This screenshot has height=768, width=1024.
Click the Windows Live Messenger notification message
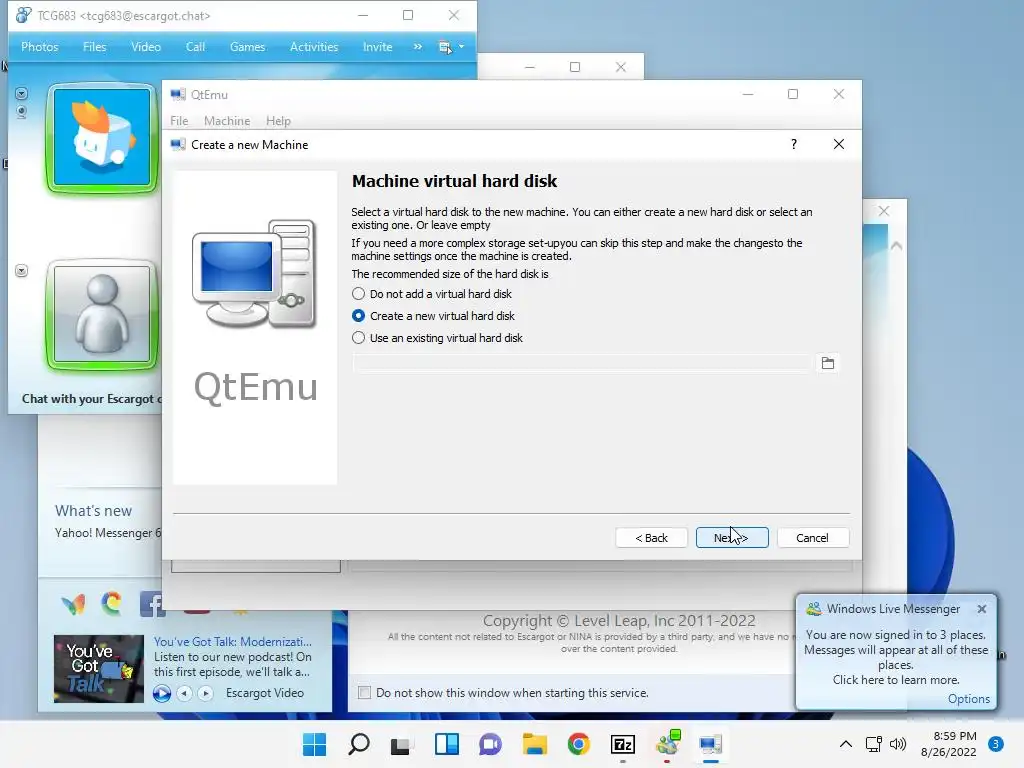tap(896, 657)
